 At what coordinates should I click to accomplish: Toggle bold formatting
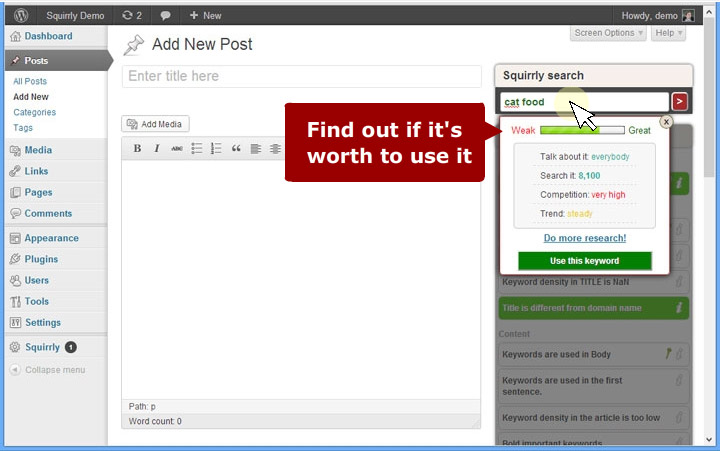(x=137, y=148)
